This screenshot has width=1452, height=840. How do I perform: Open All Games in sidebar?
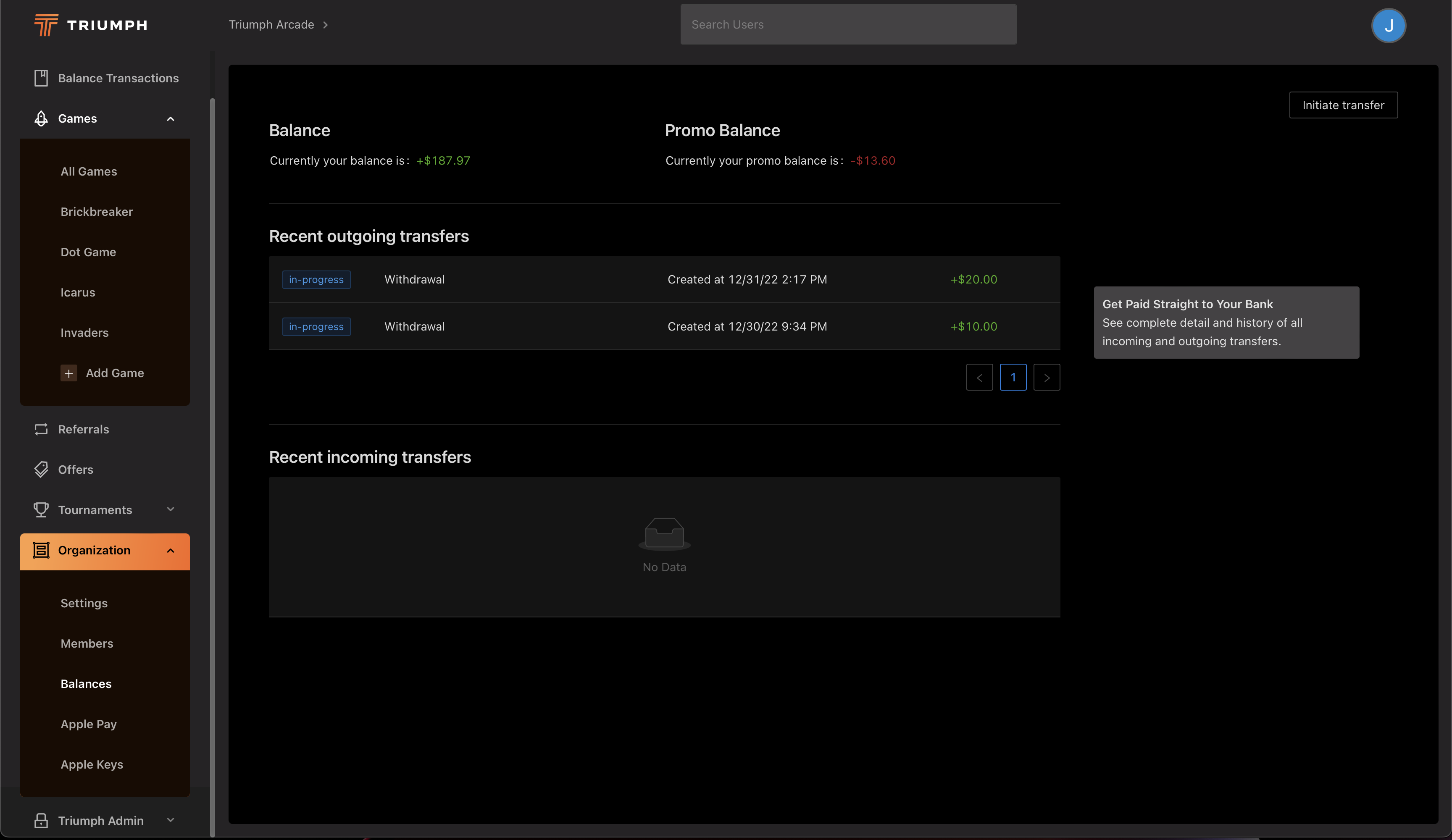pos(89,172)
